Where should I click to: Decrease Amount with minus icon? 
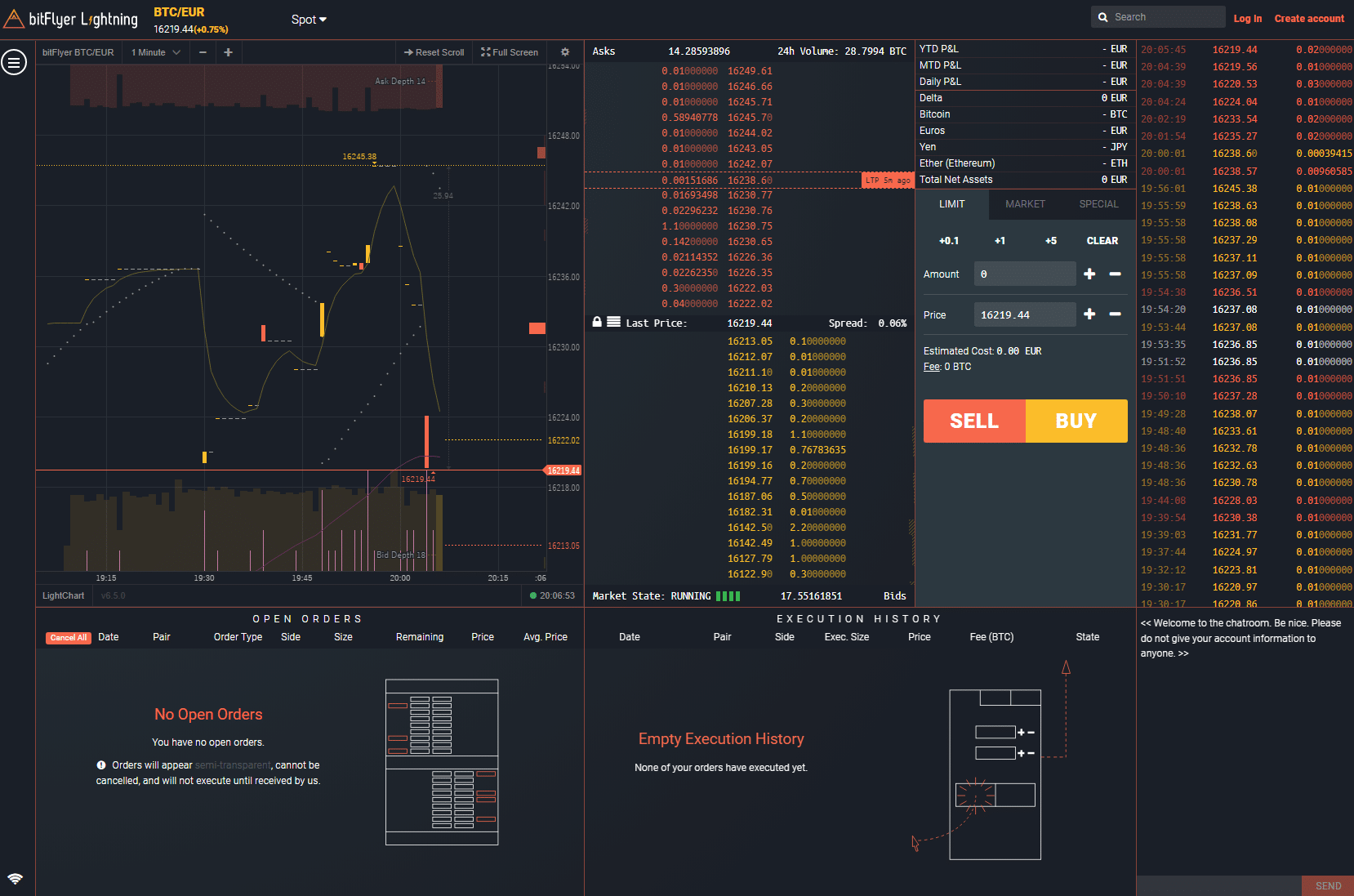(1115, 274)
